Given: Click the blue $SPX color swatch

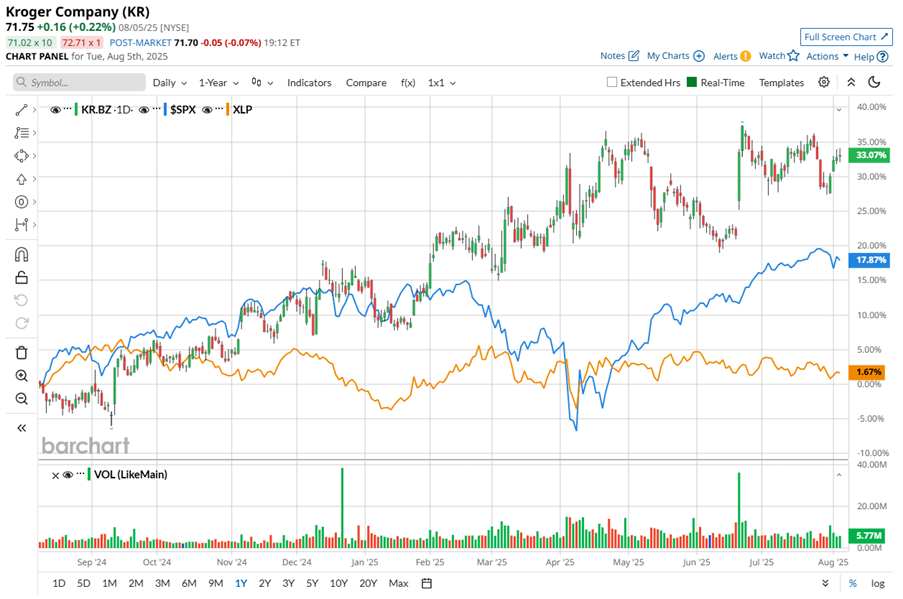Looking at the screenshot, I should point(165,109).
